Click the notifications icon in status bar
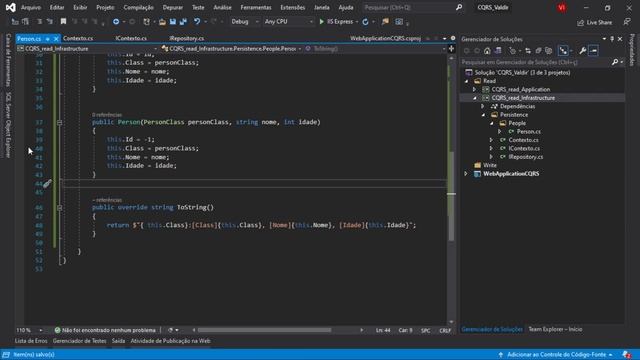 [627, 355]
